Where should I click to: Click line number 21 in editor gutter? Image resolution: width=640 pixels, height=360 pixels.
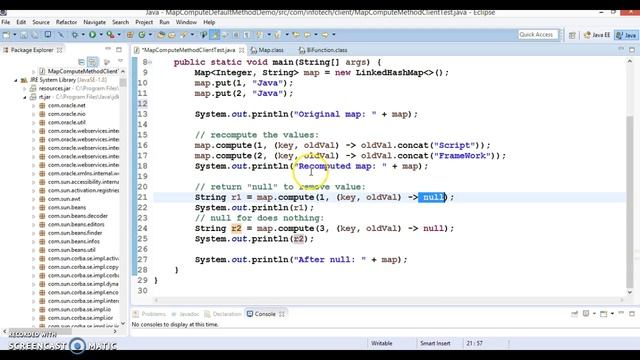(x=142, y=197)
